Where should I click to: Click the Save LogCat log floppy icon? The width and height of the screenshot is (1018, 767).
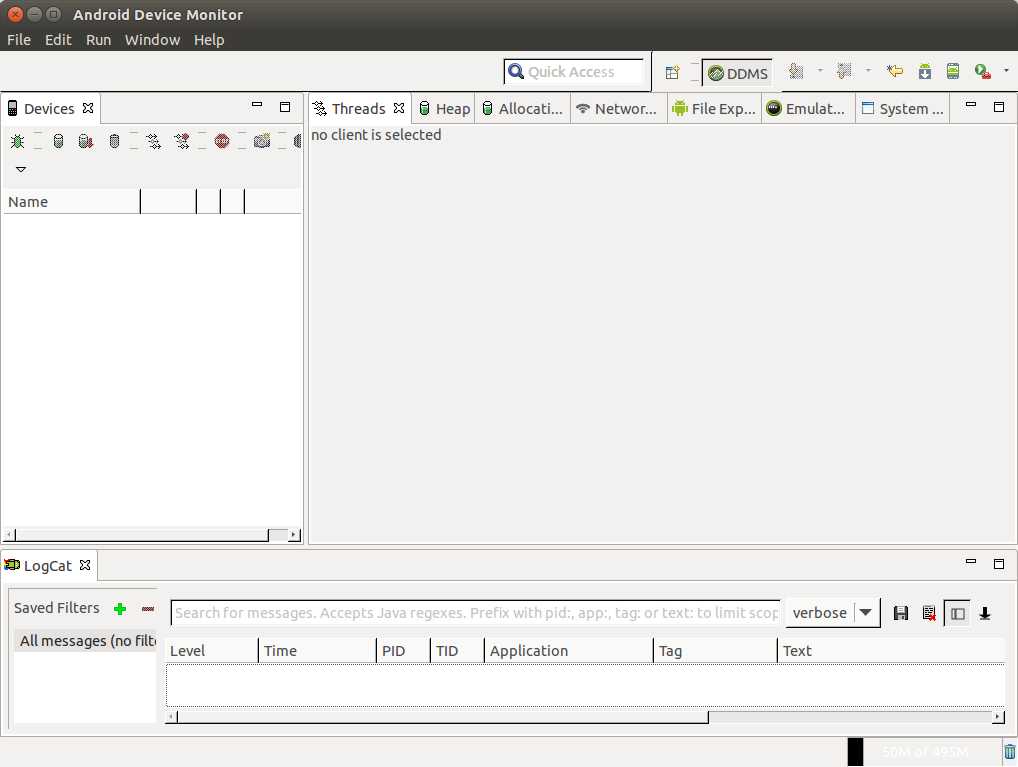tap(900, 613)
